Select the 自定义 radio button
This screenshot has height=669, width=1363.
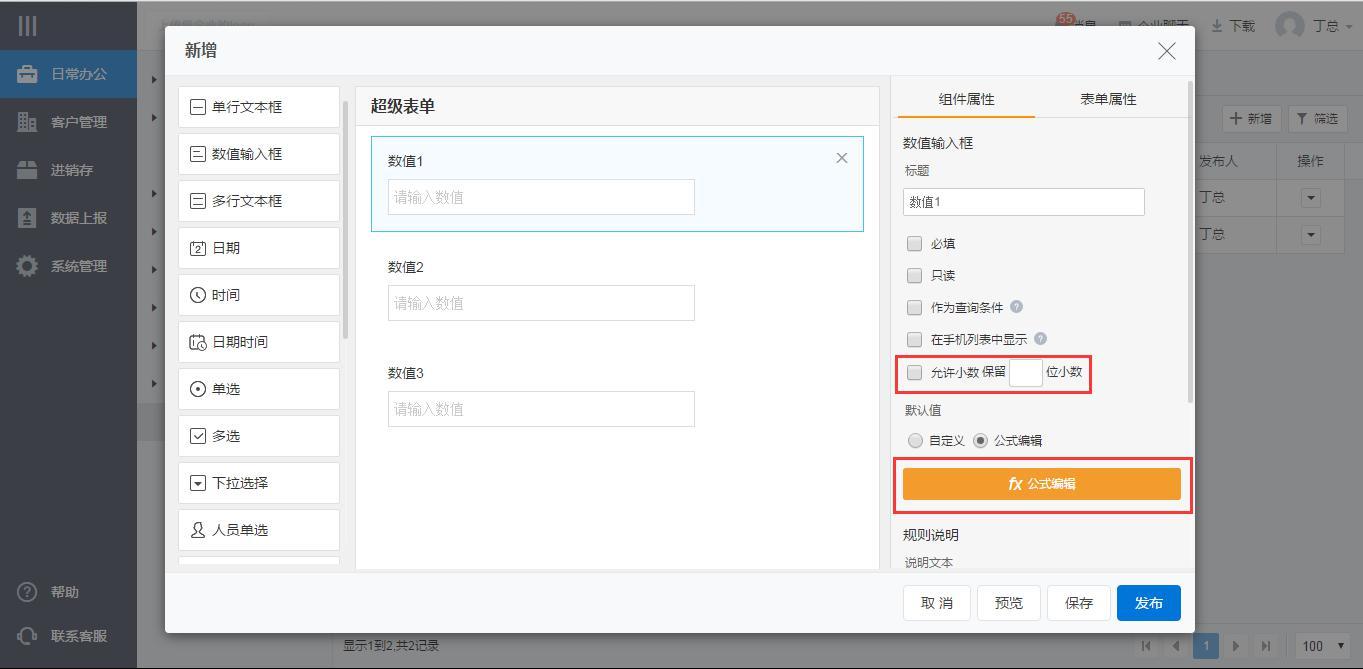point(915,440)
